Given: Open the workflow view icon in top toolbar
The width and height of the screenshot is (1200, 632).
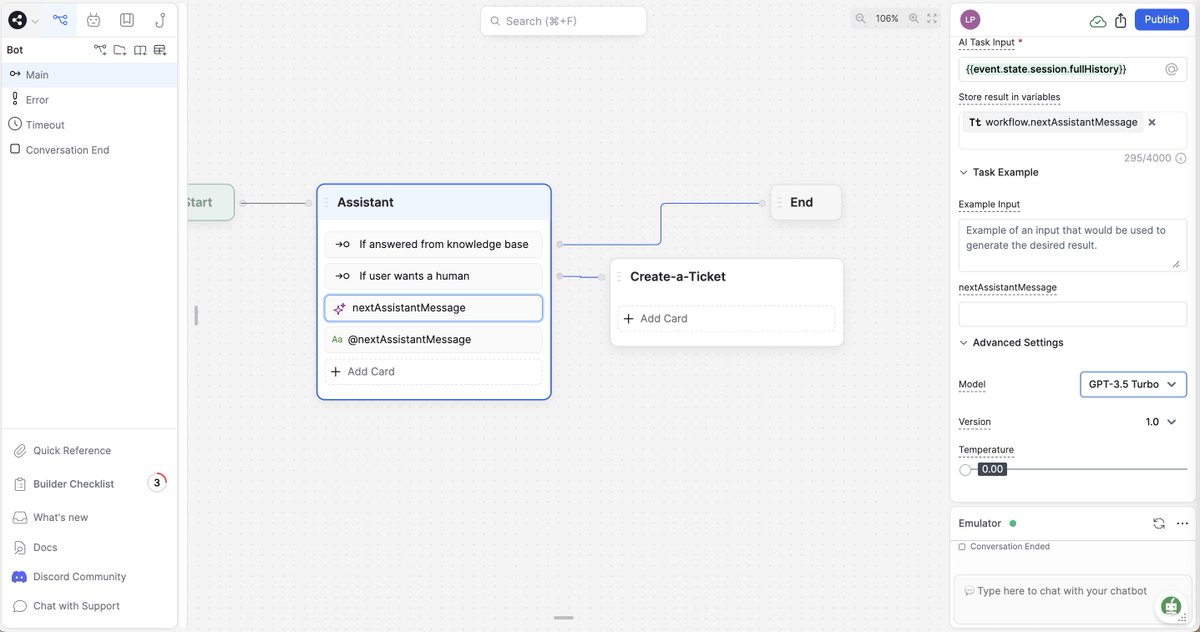Looking at the screenshot, I should click(x=57, y=18).
